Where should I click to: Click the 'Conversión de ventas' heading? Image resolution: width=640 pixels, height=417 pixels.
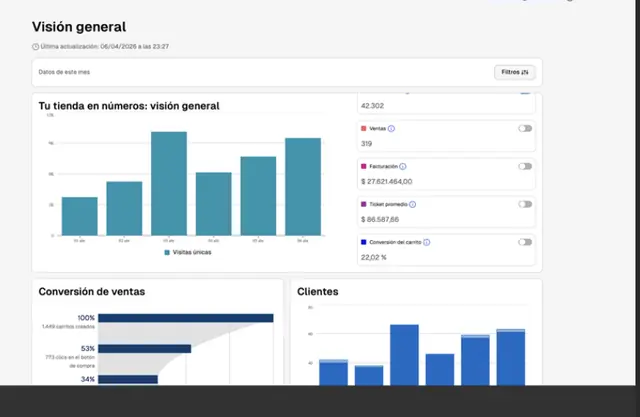click(x=92, y=292)
